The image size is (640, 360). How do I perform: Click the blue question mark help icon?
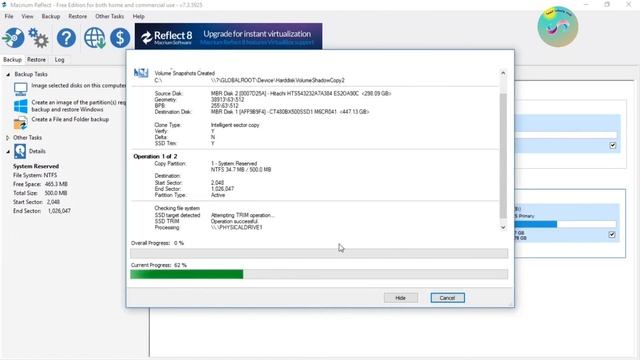66,38
